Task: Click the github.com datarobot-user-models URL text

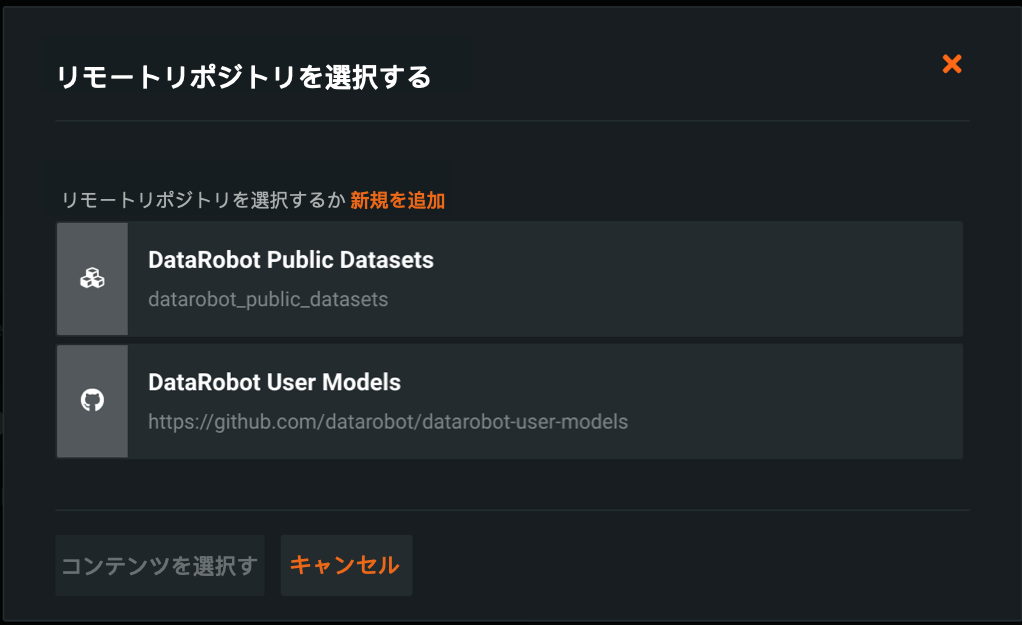Action: coord(387,421)
